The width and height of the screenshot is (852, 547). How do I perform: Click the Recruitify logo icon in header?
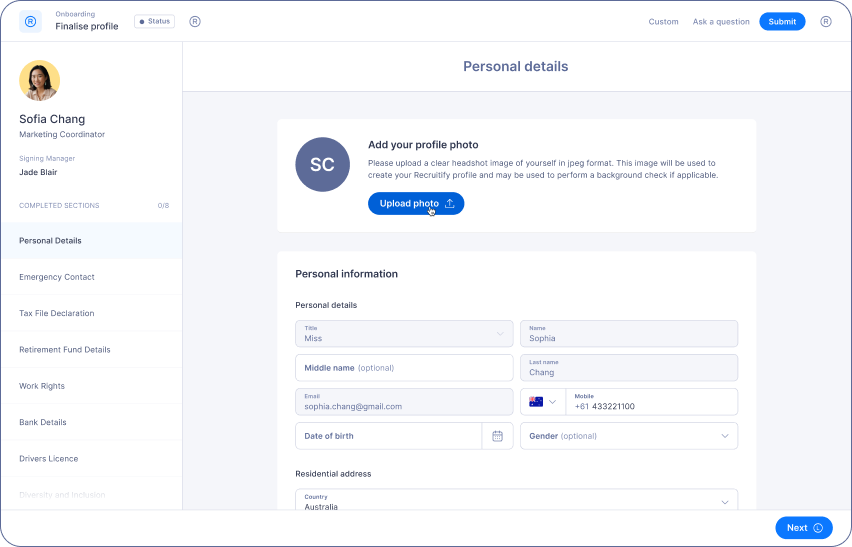30,22
